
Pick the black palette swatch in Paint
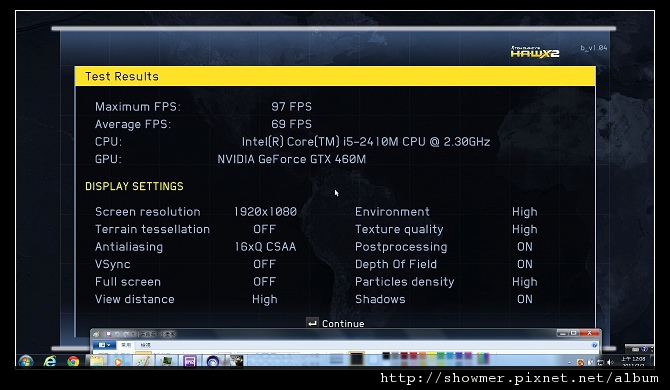click(x=386, y=355)
